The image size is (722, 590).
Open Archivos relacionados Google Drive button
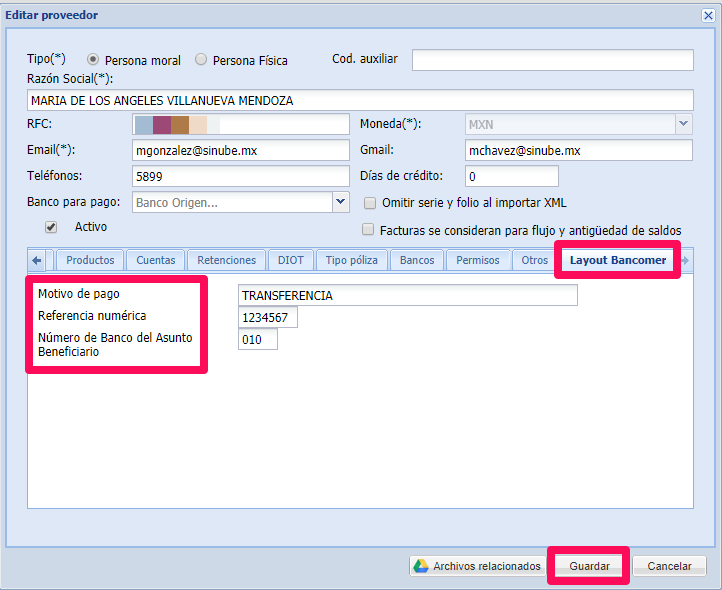tap(477, 566)
